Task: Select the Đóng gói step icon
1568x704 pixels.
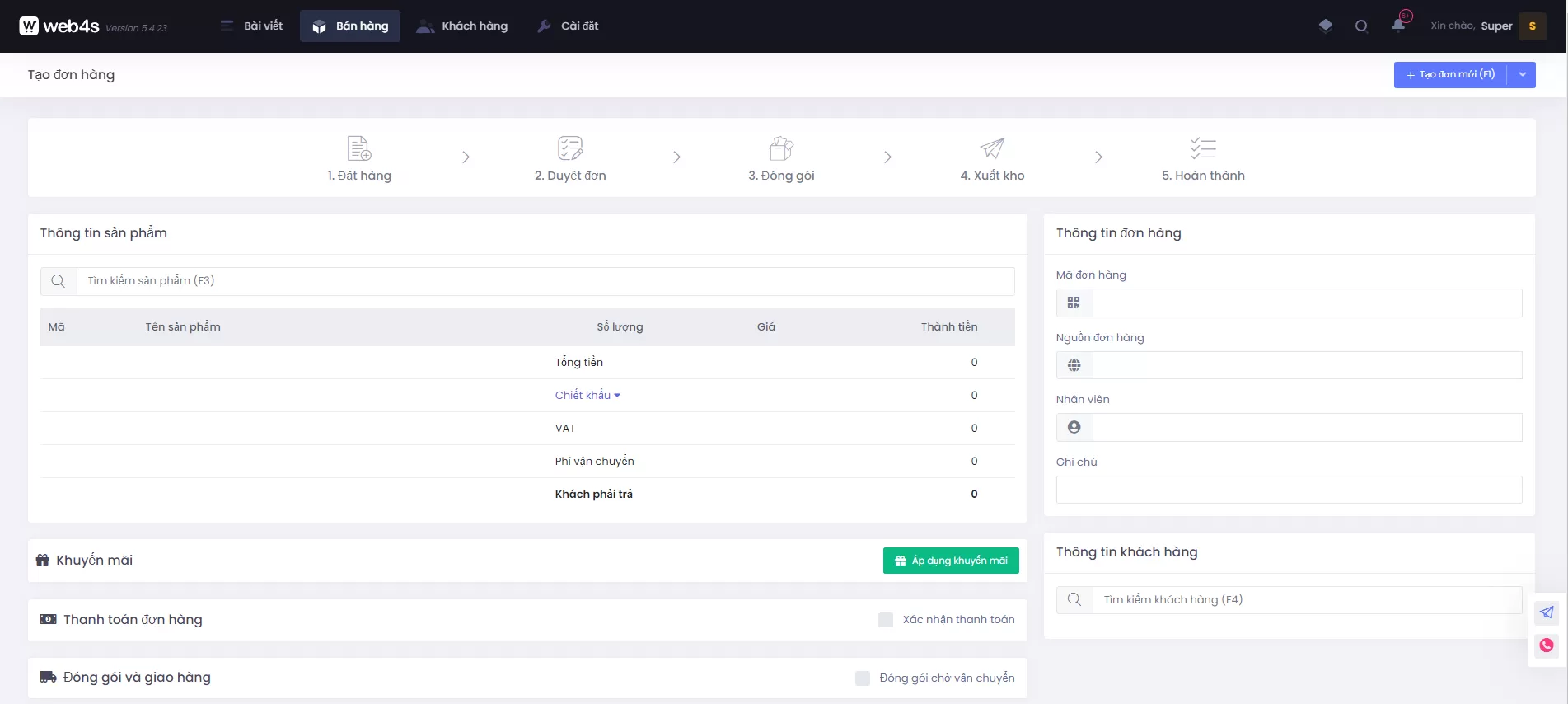Action: (x=781, y=148)
